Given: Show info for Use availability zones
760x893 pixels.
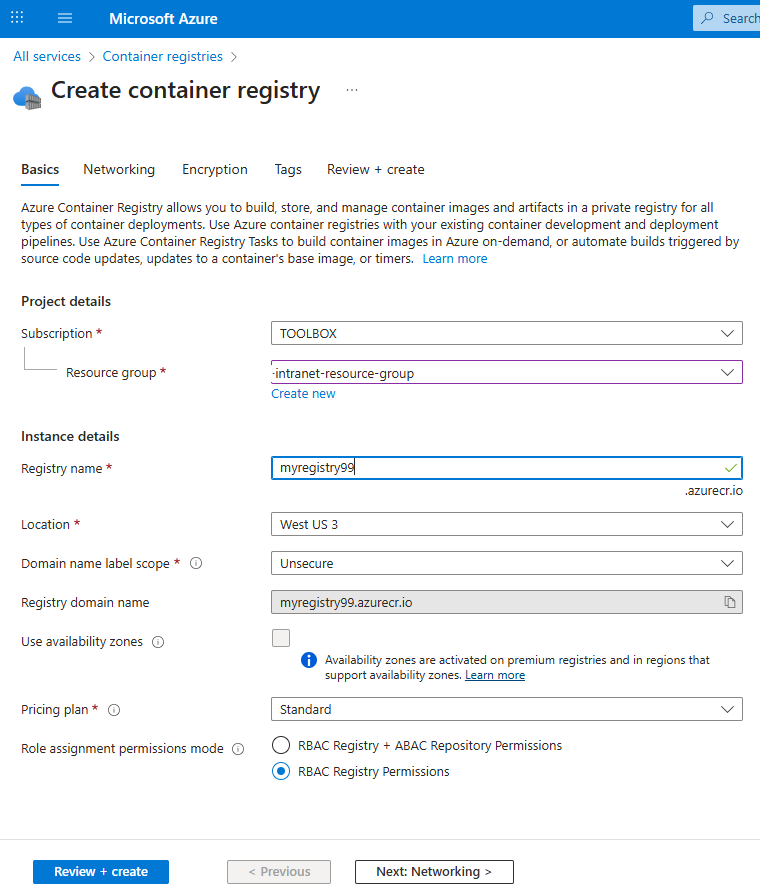Looking at the screenshot, I should [x=158, y=642].
